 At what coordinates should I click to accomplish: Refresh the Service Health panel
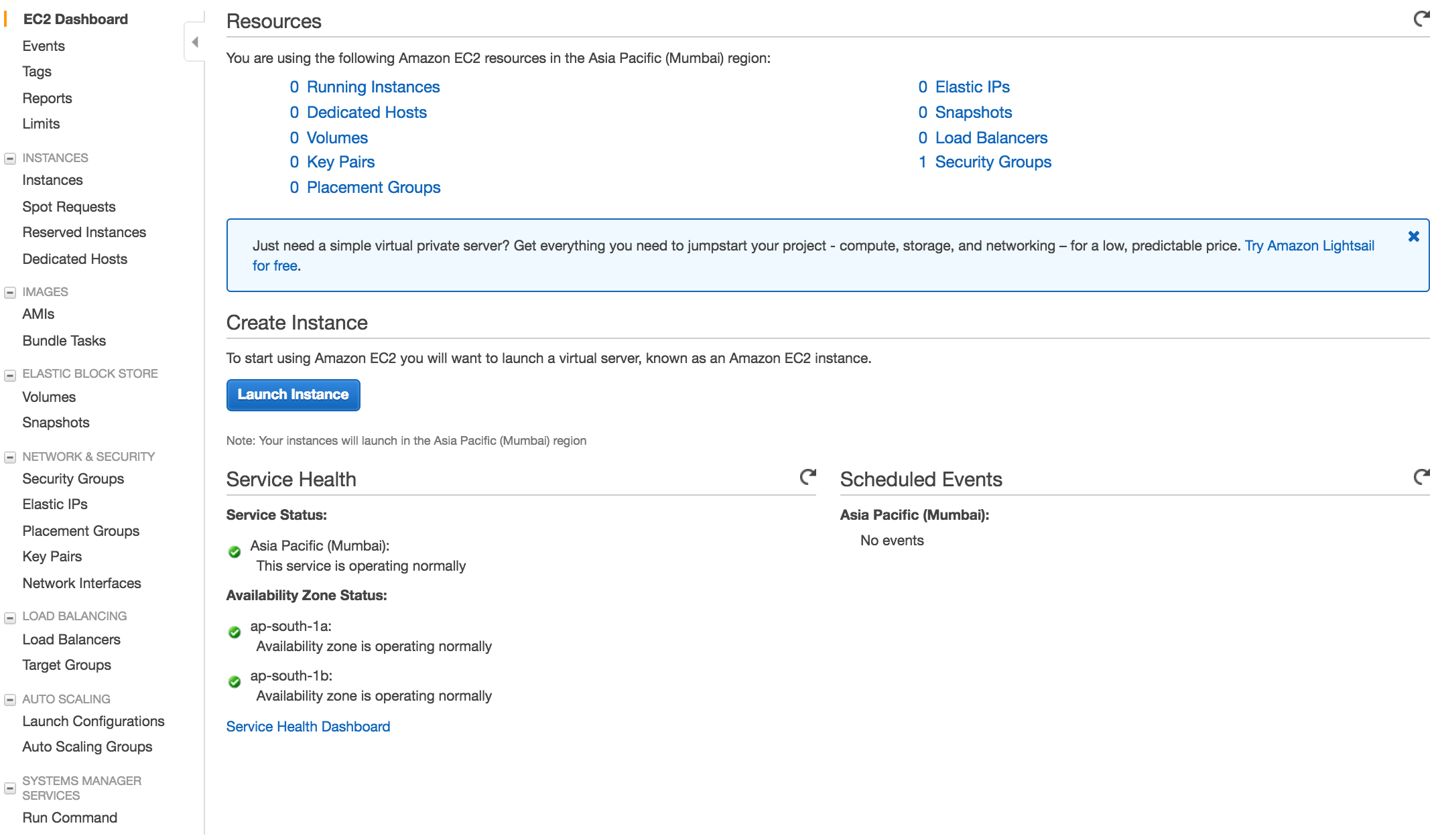click(x=808, y=477)
